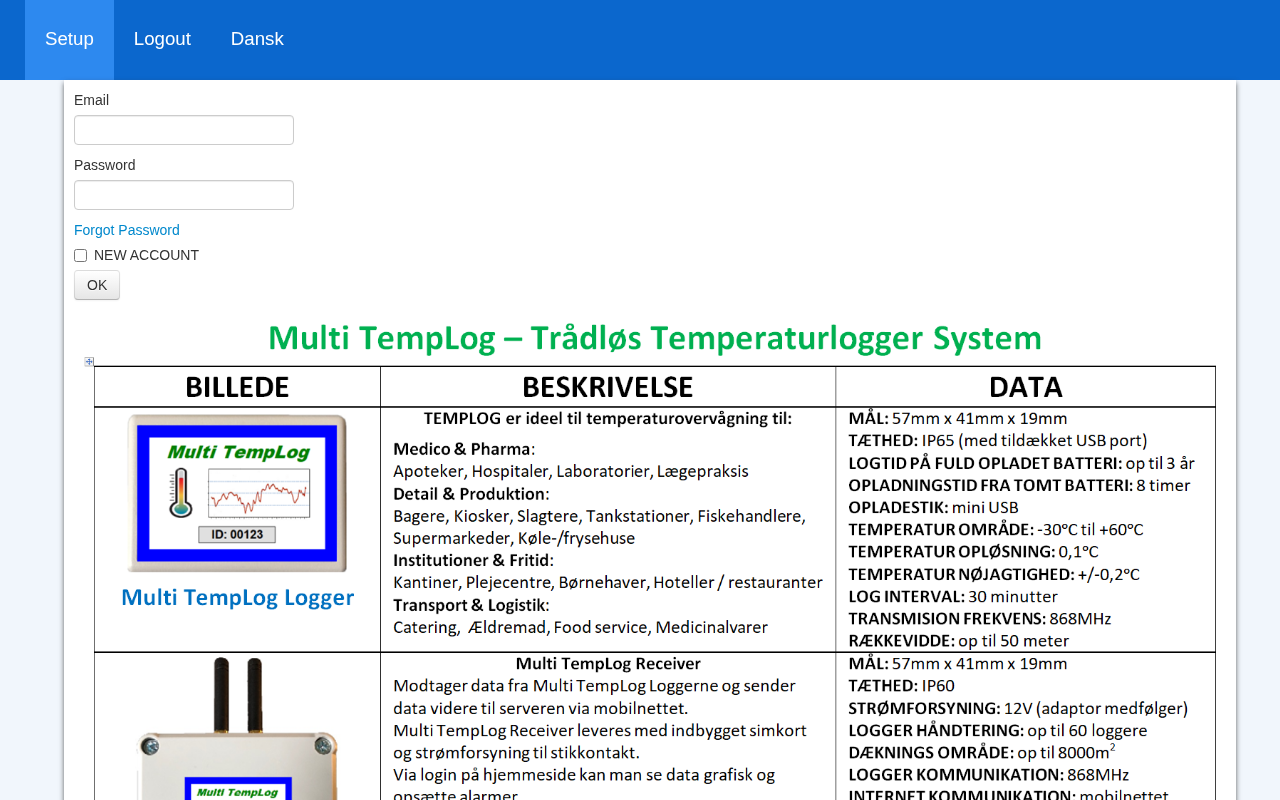Click the 'OPLADESTIK: mini USB' line
Screen dimensions: 1280x800
(934, 508)
